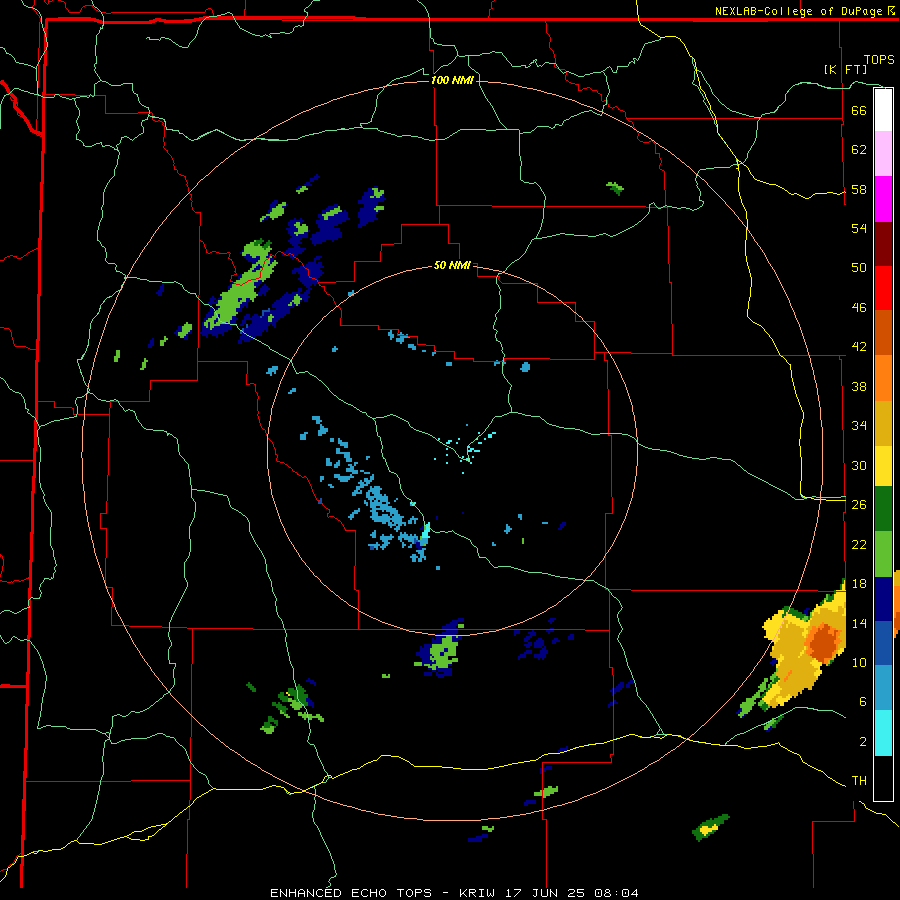Viewport: 900px width, 900px height.
Task: Click the orange core of the eastern storm
Action: [x=824, y=643]
